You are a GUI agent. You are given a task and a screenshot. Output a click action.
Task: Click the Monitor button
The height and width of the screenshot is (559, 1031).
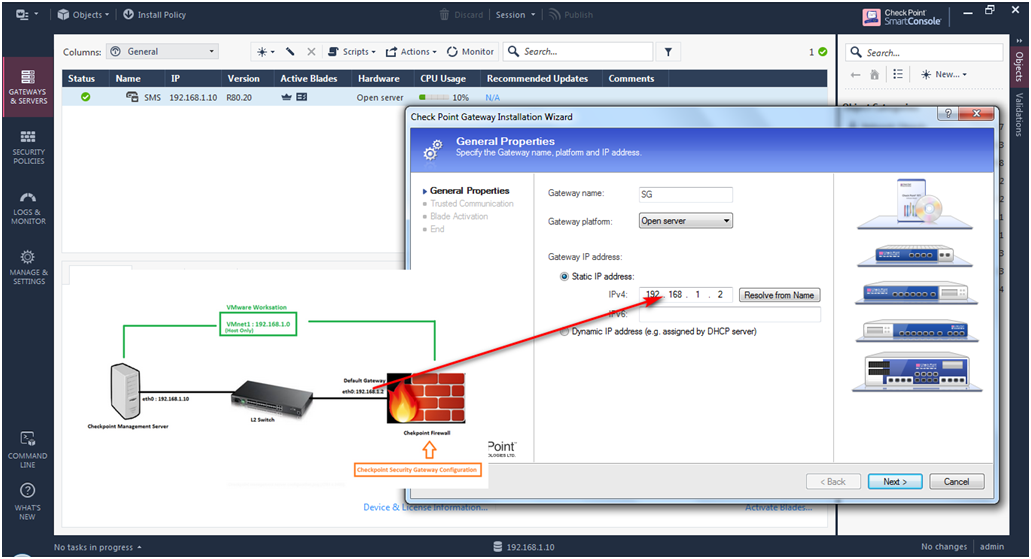(470, 51)
